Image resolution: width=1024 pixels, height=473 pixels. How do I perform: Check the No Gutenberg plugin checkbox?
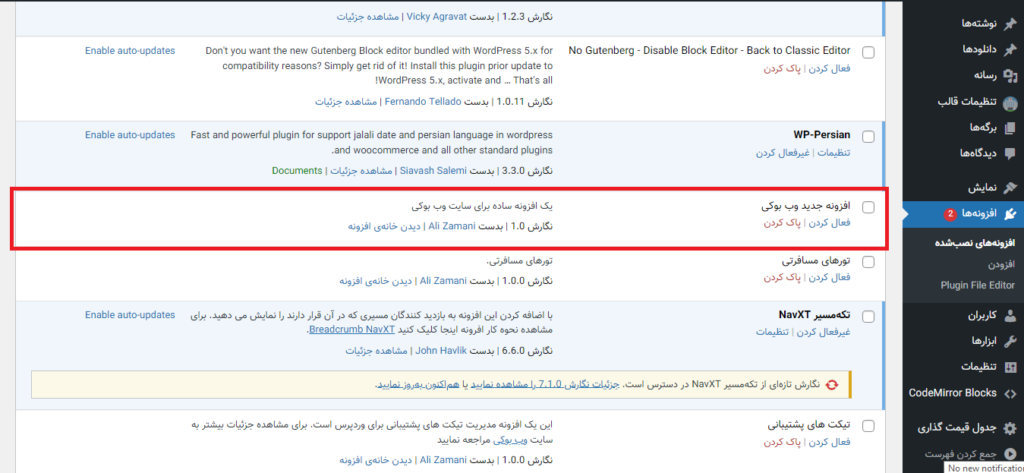[x=869, y=52]
